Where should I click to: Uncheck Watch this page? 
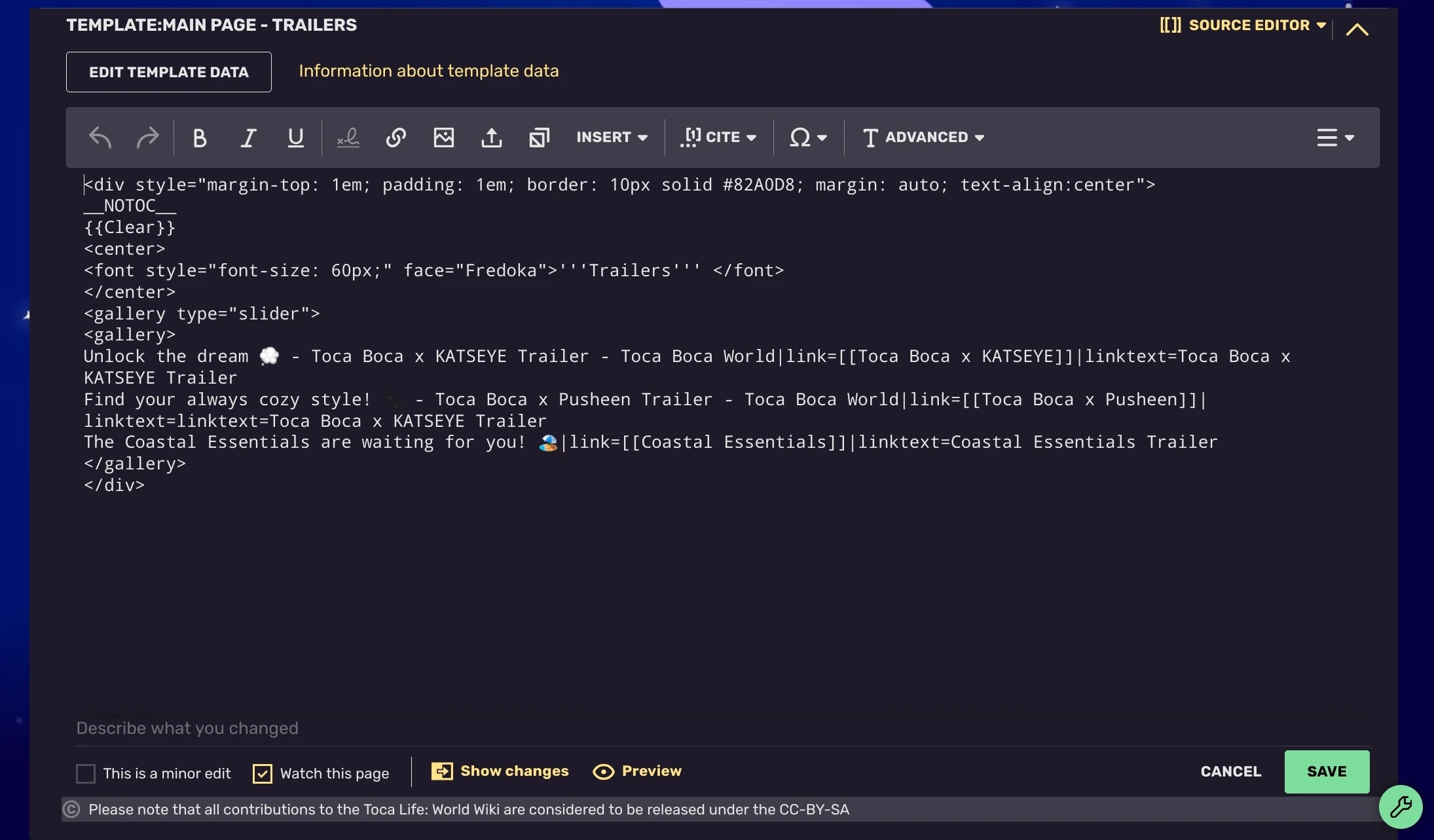(x=263, y=773)
